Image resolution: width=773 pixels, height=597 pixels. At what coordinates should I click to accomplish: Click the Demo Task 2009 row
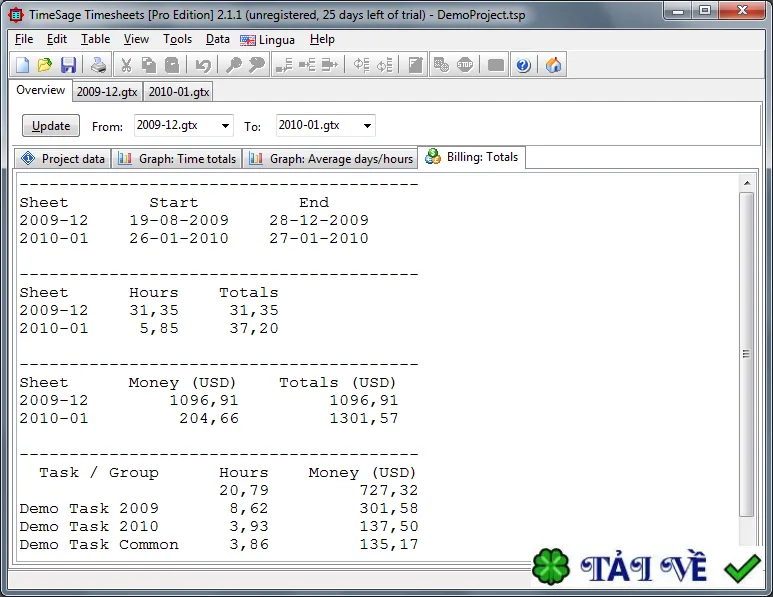pyautogui.click(x=218, y=508)
